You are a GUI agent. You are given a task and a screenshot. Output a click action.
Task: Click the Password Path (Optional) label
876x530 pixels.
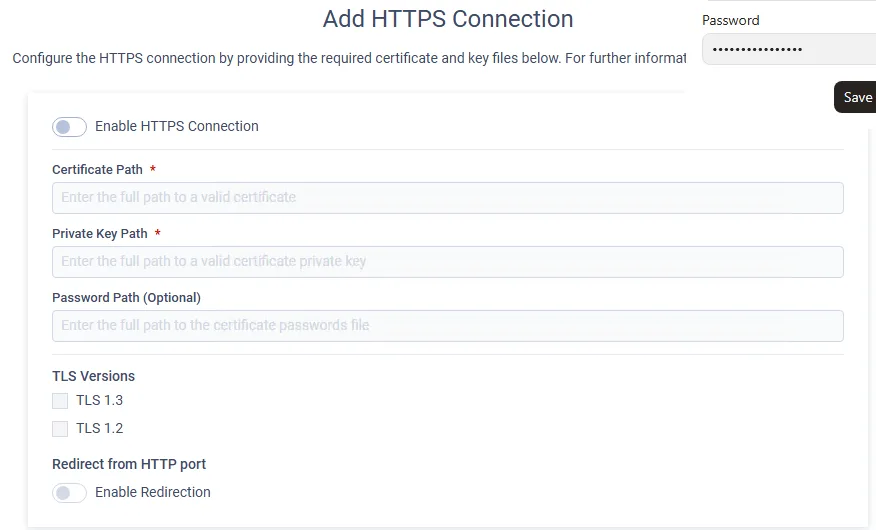(126, 298)
